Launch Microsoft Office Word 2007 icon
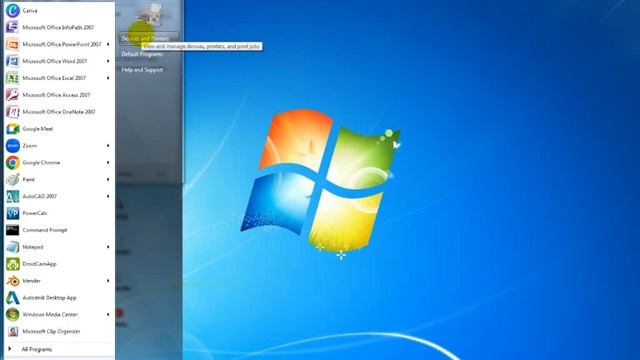 click(x=12, y=61)
